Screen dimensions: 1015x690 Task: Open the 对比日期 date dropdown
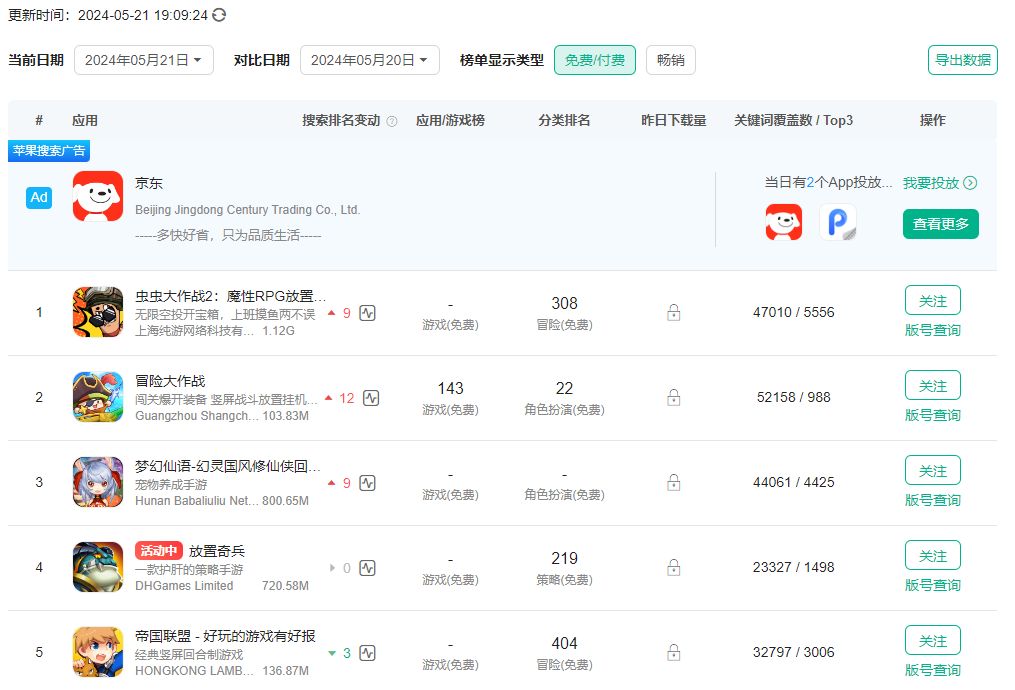click(370, 60)
